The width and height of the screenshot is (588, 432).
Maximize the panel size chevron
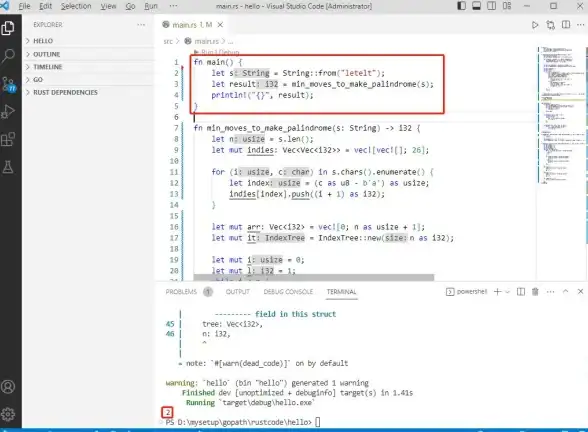(x=566, y=291)
